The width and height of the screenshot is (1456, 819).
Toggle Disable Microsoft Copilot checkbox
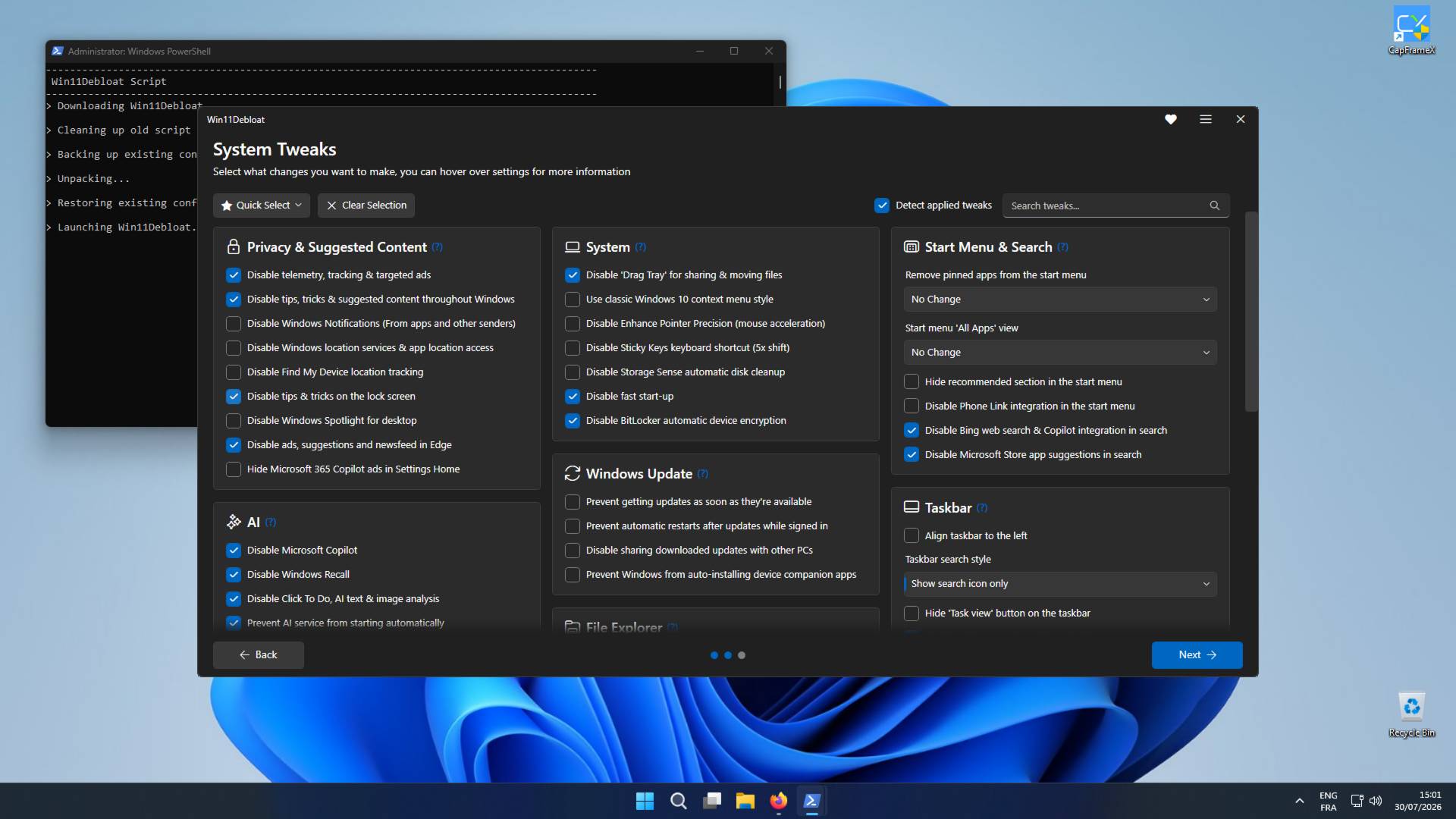pyautogui.click(x=234, y=551)
